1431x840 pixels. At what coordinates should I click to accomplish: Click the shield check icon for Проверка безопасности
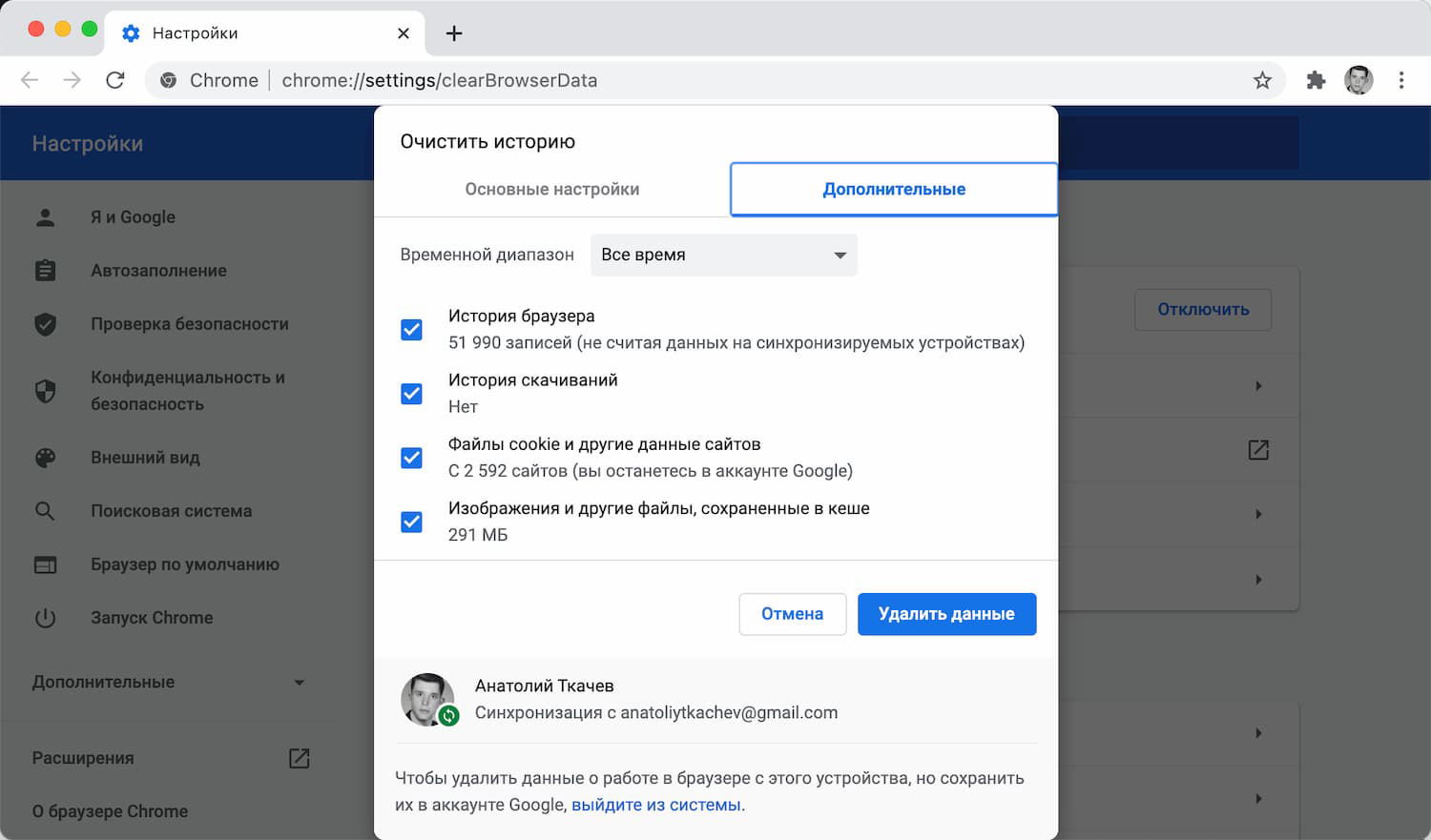click(45, 324)
